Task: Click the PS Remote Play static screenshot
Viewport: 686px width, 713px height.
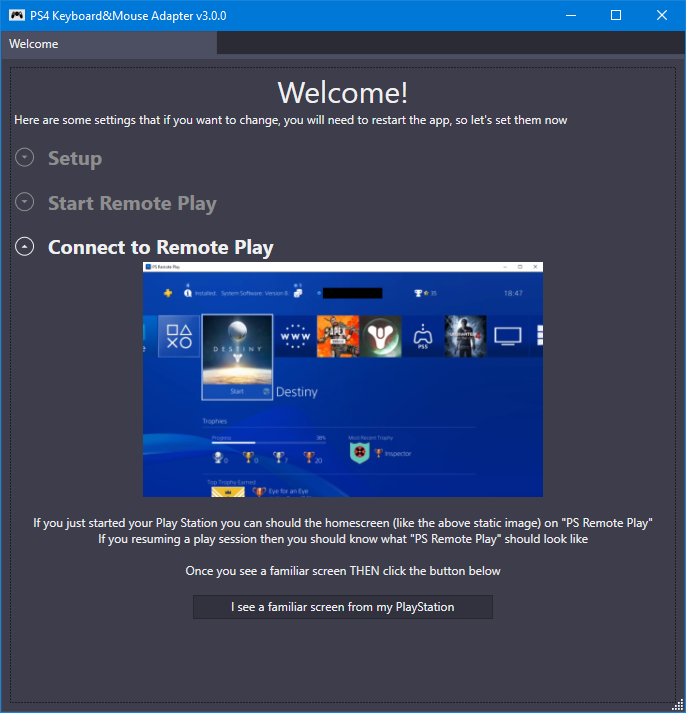Action: coord(343,380)
